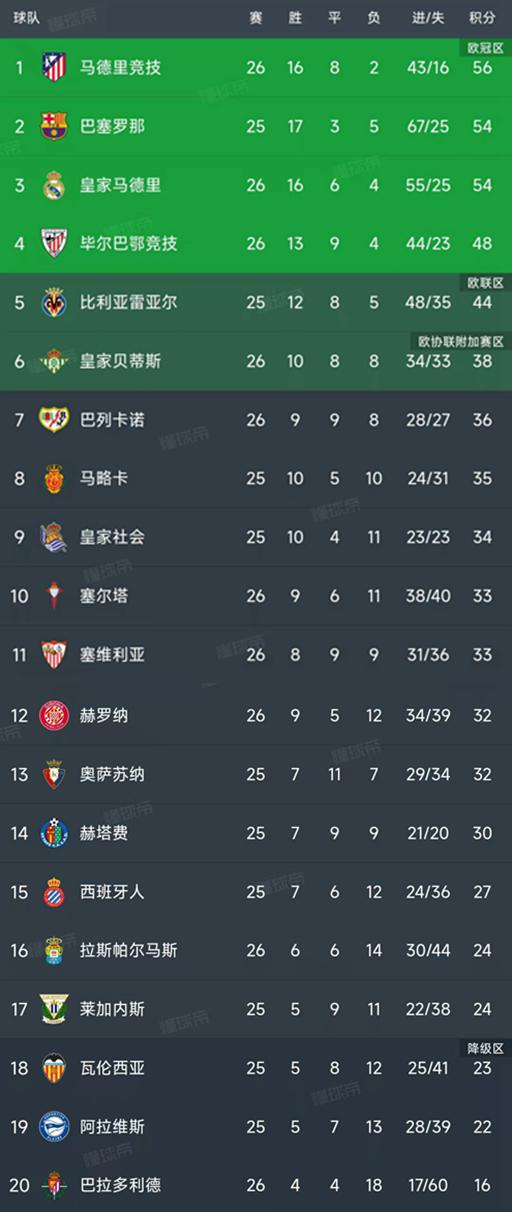Click the Athletic Bilbao club crest
The image size is (512, 1212).
pos(53,243)
